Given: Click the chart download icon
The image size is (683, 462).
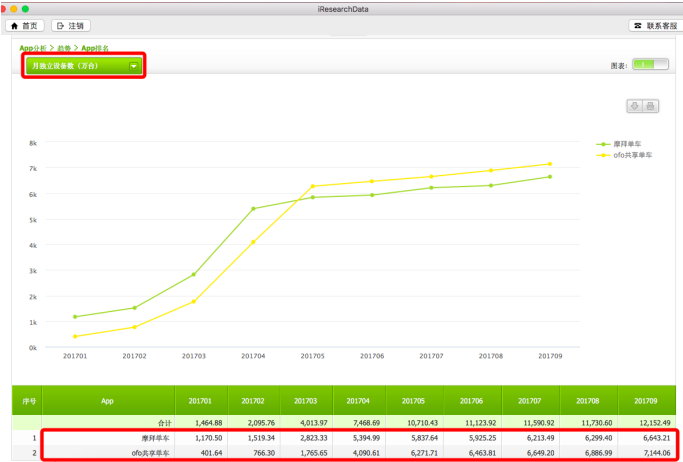Looking at the screenshot, I should click(x=634, y=106).
